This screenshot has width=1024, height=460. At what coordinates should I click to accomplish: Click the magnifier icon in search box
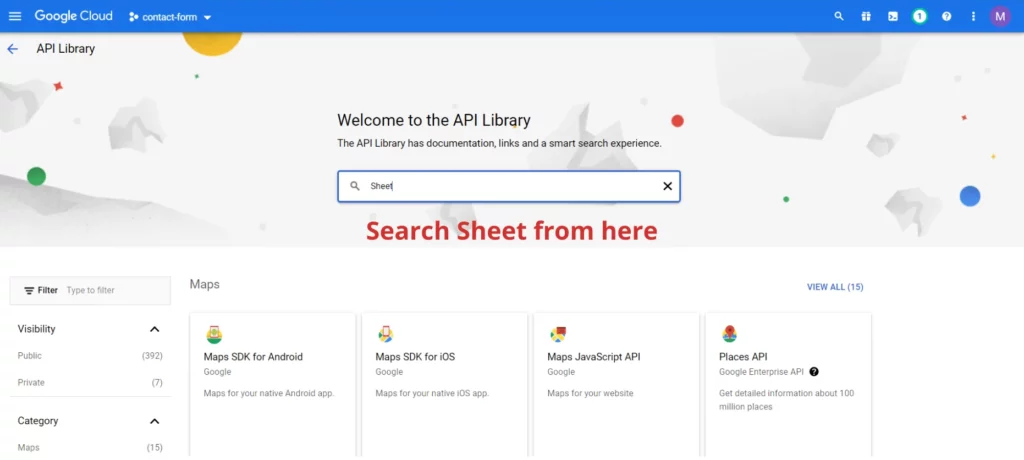[355, 186]
